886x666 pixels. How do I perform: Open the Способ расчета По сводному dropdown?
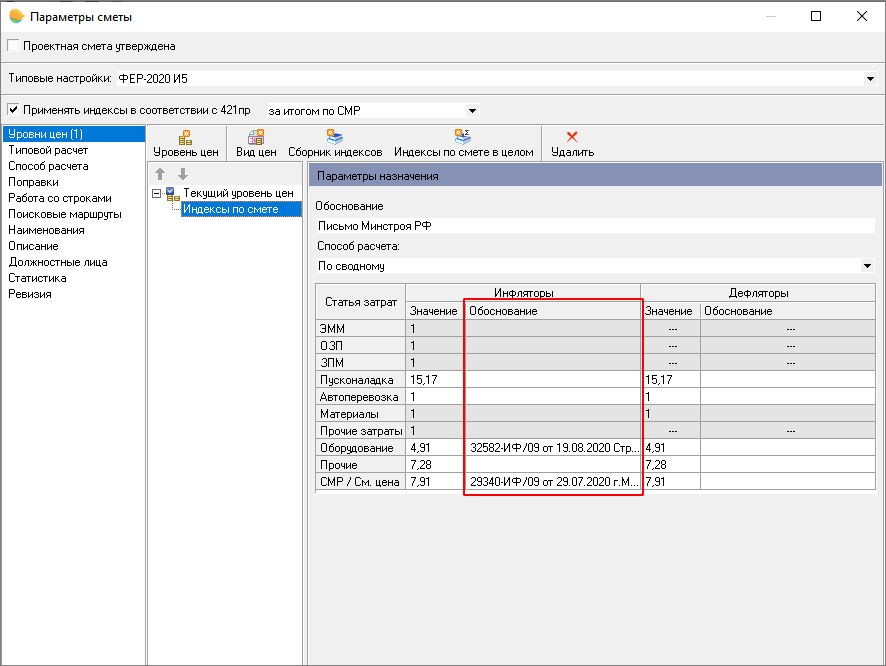(866, 266)
